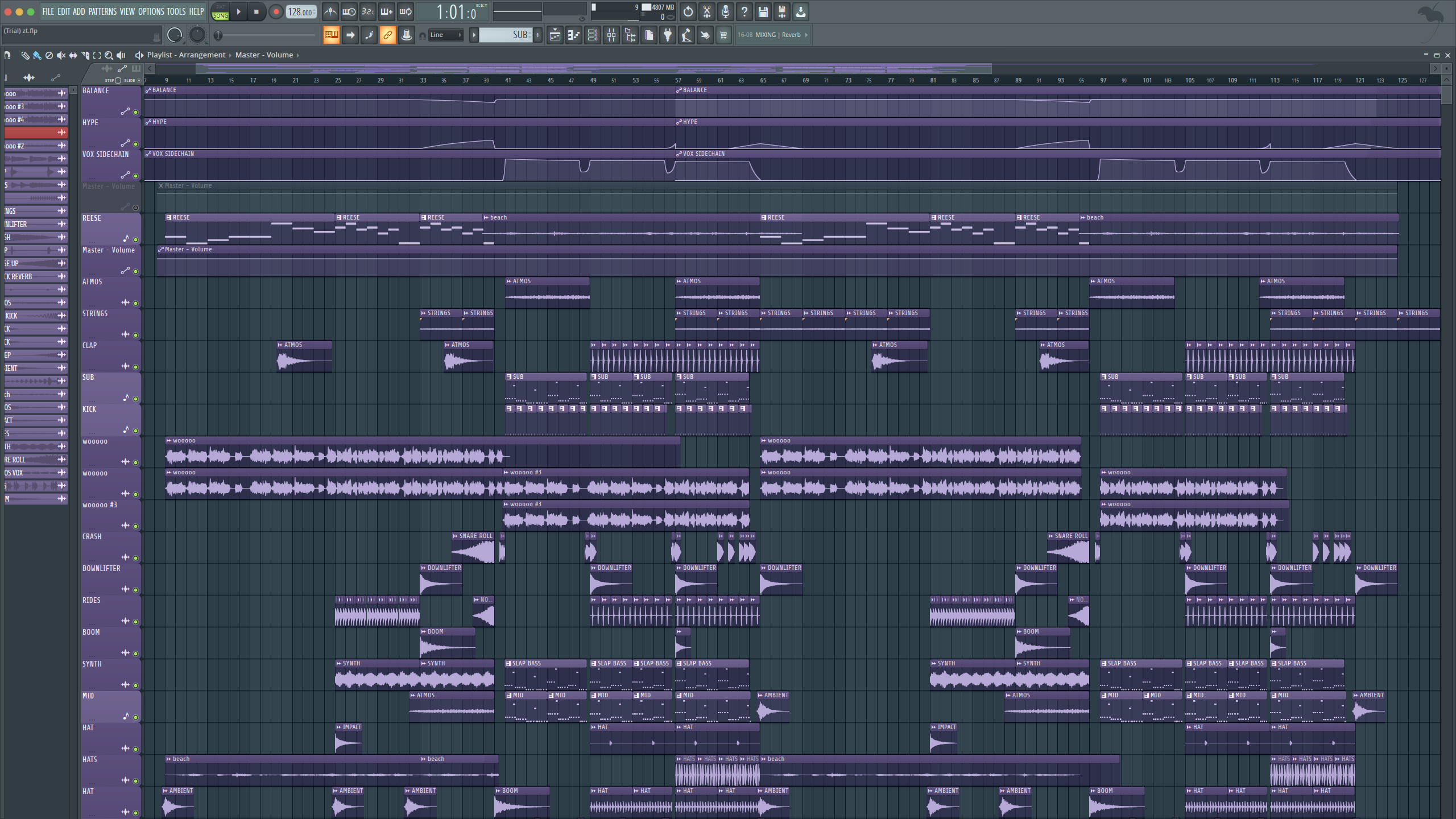Image resolution: width=1456 pixels, height=819 pixels.
Task: Arm recording with the record button
Action: [x=276, y=11]
